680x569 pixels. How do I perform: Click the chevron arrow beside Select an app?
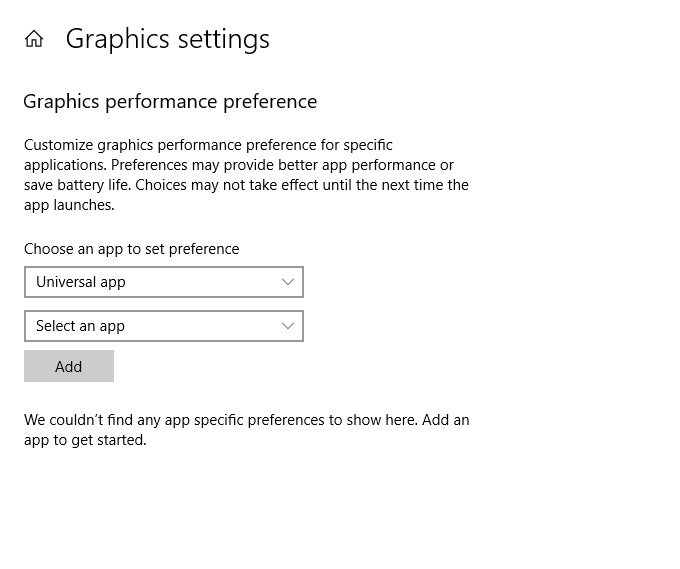[x=288, y=326]
